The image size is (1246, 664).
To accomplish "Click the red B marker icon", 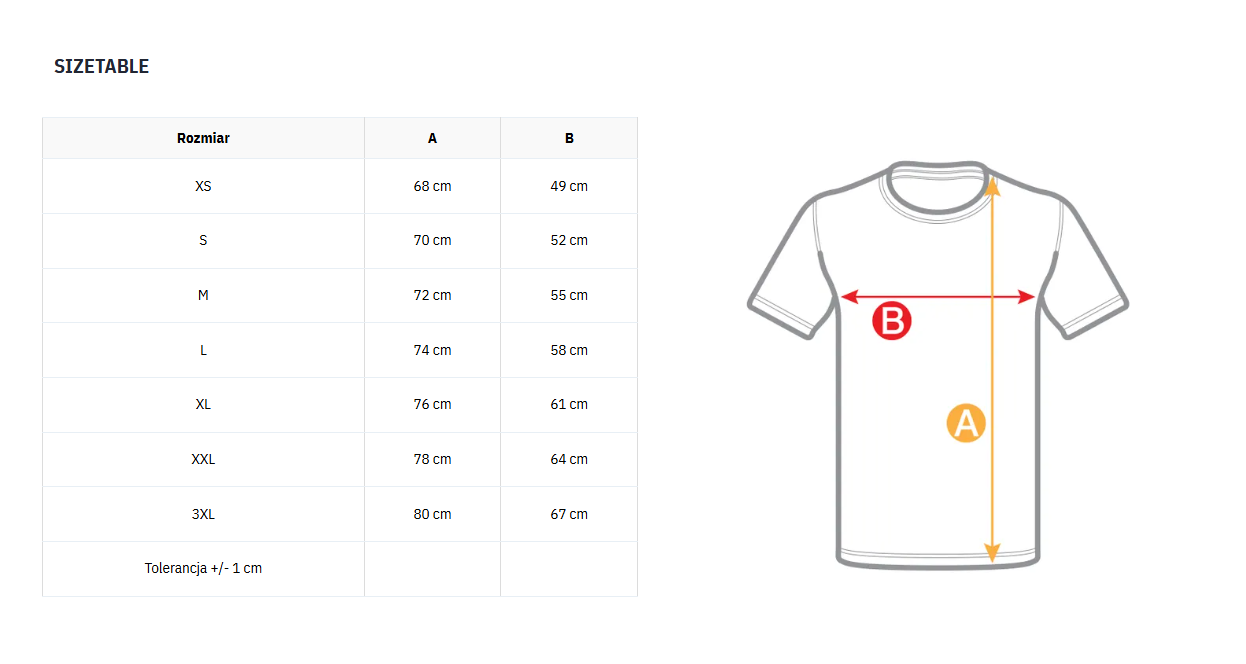I will (891, 320).
